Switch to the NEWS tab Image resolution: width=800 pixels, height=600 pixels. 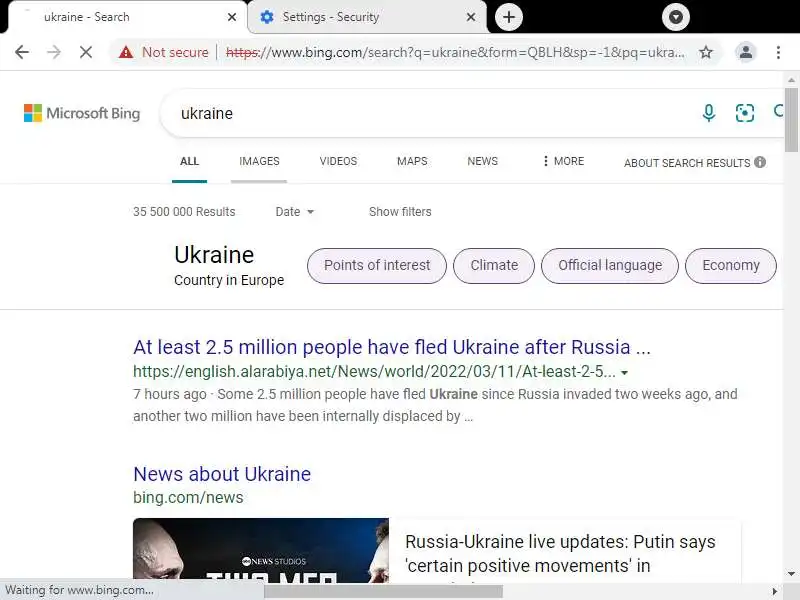pos(482,161)
